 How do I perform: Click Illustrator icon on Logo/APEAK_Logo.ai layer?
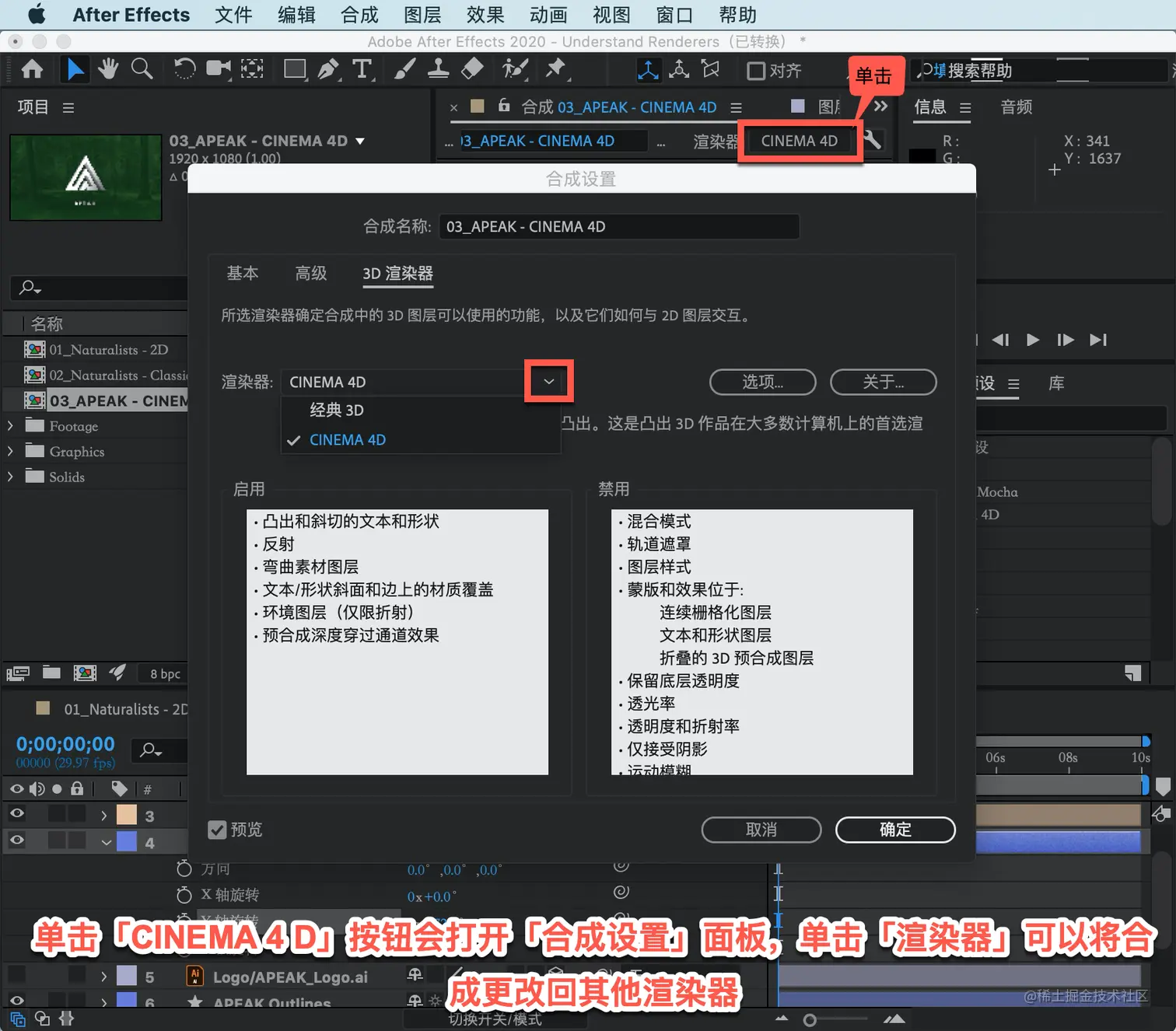(x=195, y=976)
